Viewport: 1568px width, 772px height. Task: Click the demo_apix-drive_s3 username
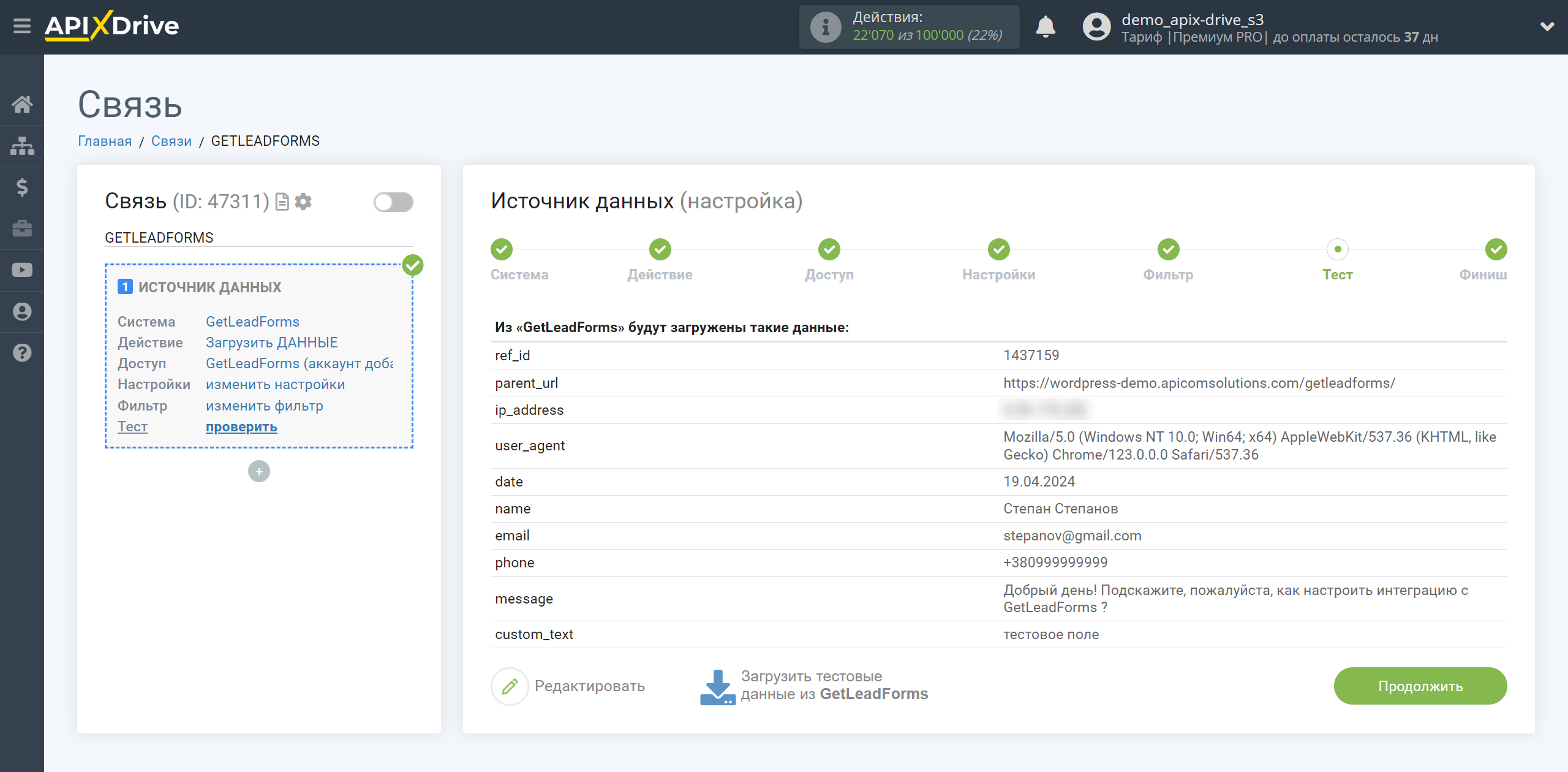[x=1192, y=19]
